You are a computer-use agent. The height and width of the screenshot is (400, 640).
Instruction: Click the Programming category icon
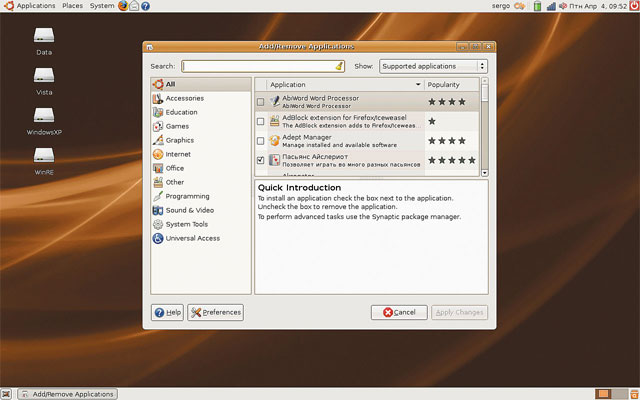click(x=158, y=196)
